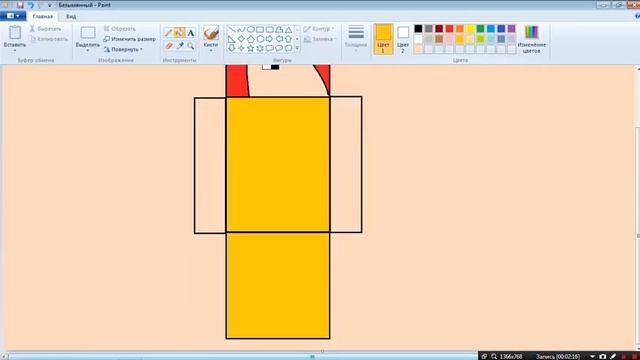The width and height of the screenshot is (640, 360).
Task: Undo with the quick access arrow
Action: [30, 5]
